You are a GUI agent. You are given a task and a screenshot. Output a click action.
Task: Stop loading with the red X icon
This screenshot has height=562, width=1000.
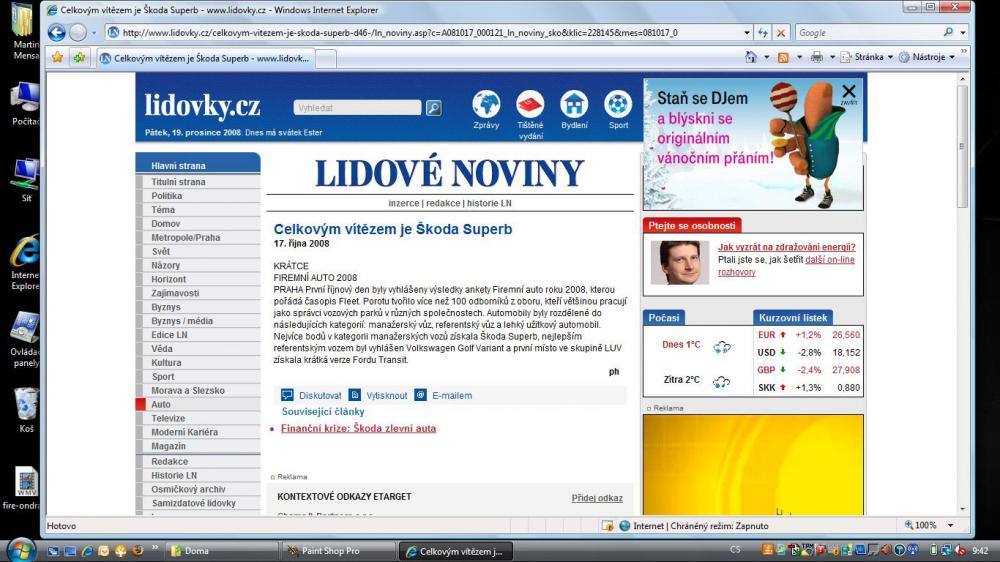click(x=781, y=32)
